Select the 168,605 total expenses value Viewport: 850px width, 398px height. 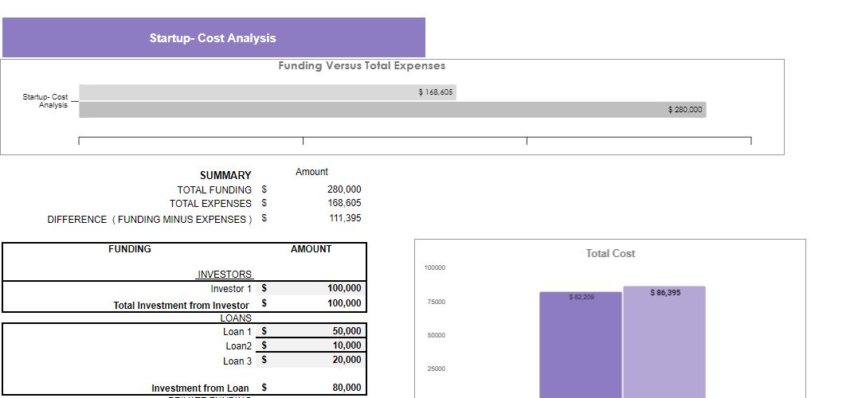344,203
